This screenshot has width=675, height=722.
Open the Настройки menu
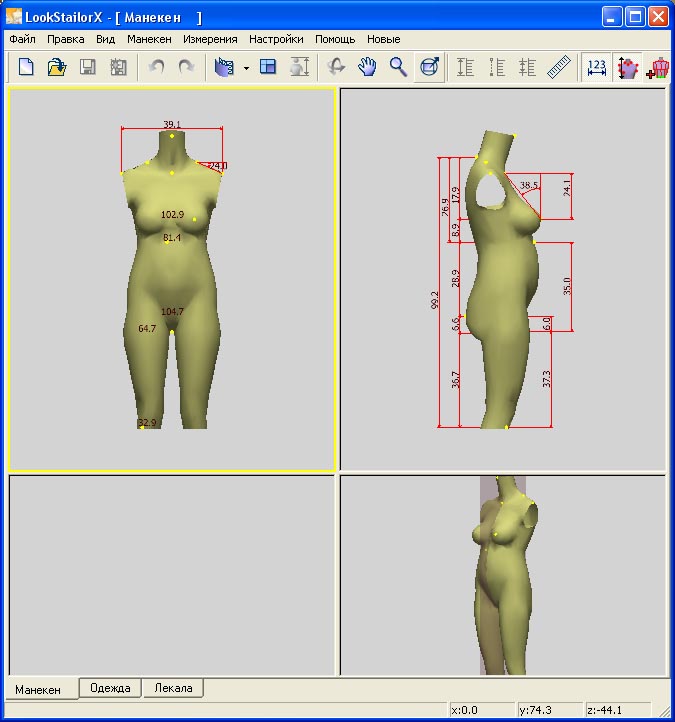276,40
